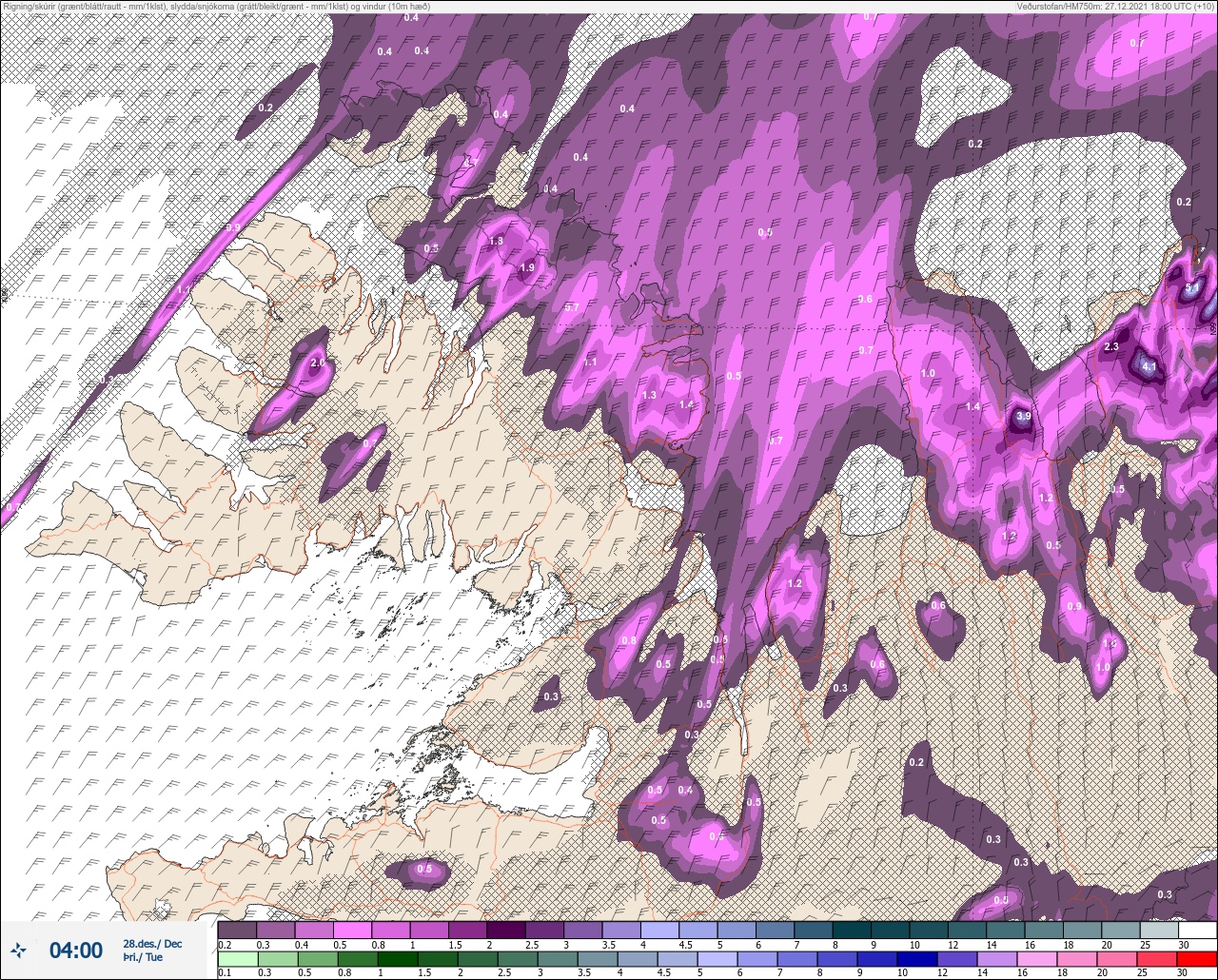Image resolution: width=1218 pixels, height=980 pixels.
Task: Pick the 30 red swatch in the rain scale
Action: click(1198, 958)
